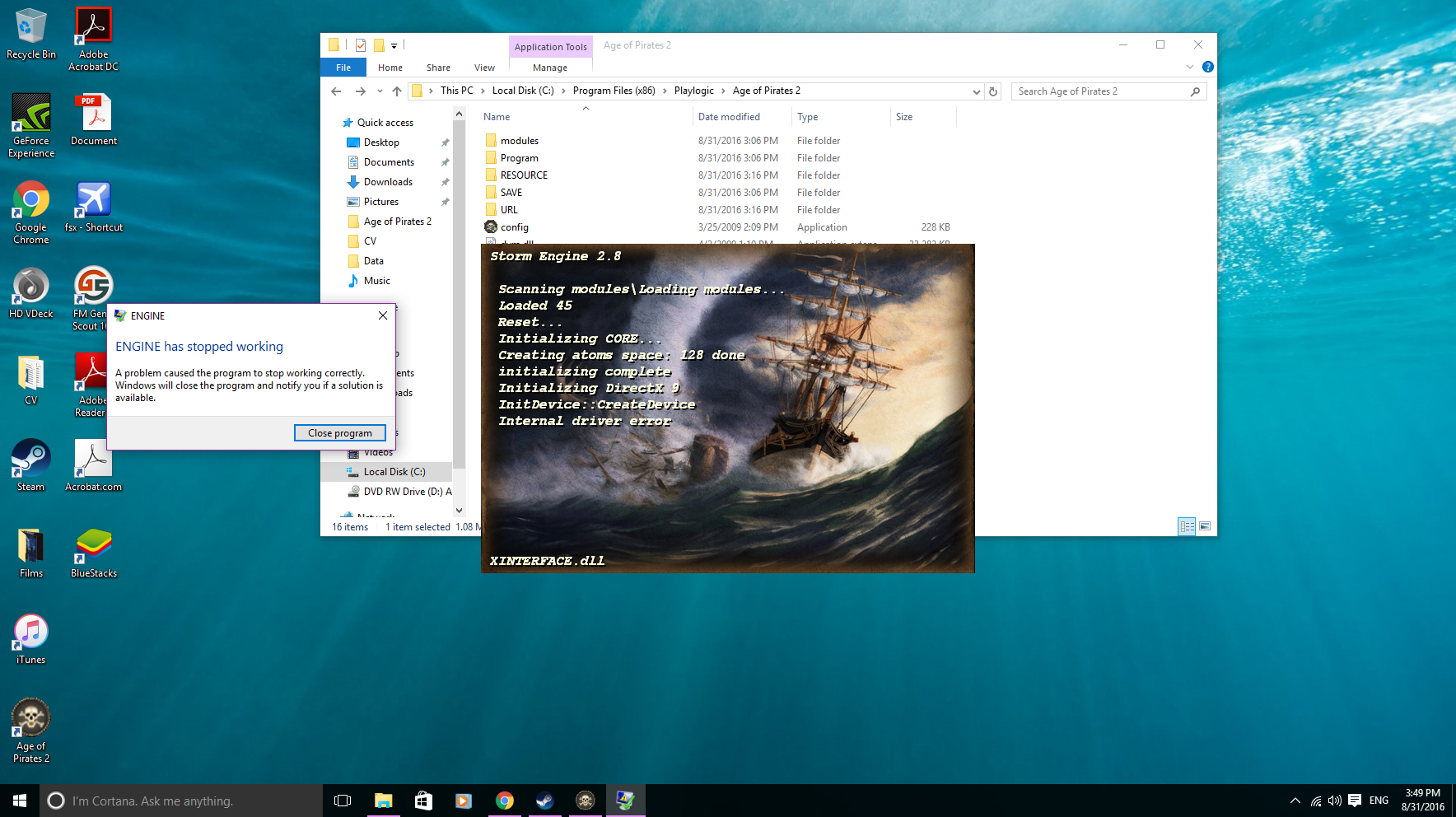Sort files by the Type column

pos(841,117)
